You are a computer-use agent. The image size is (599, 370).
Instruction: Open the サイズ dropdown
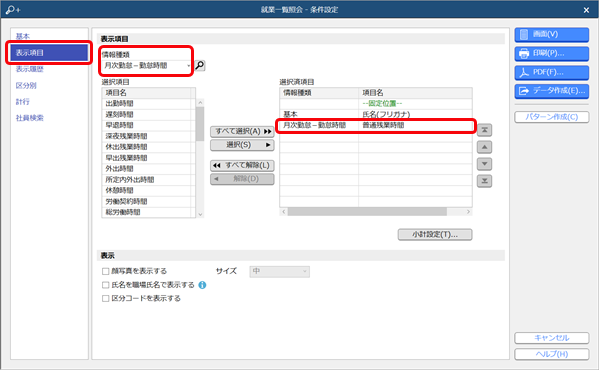pos(280,271)
